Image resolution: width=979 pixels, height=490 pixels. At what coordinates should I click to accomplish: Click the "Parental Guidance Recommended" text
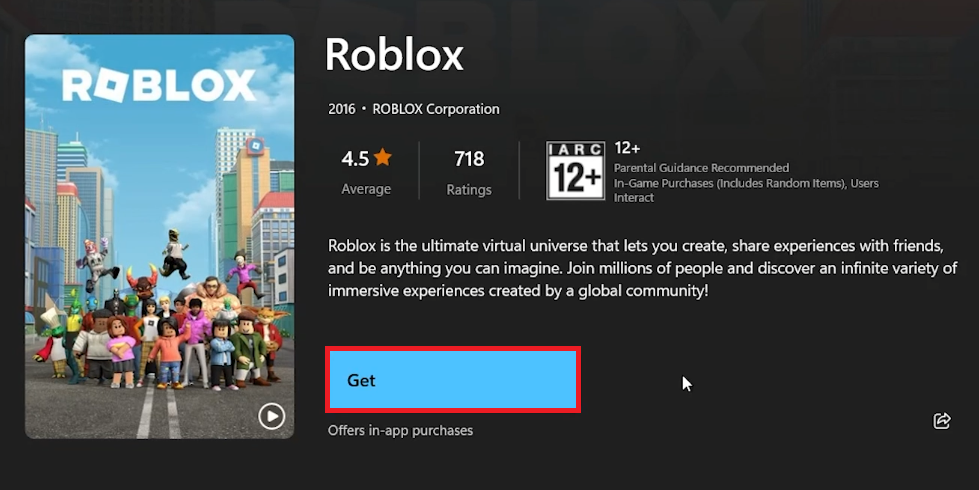(701, 168)
